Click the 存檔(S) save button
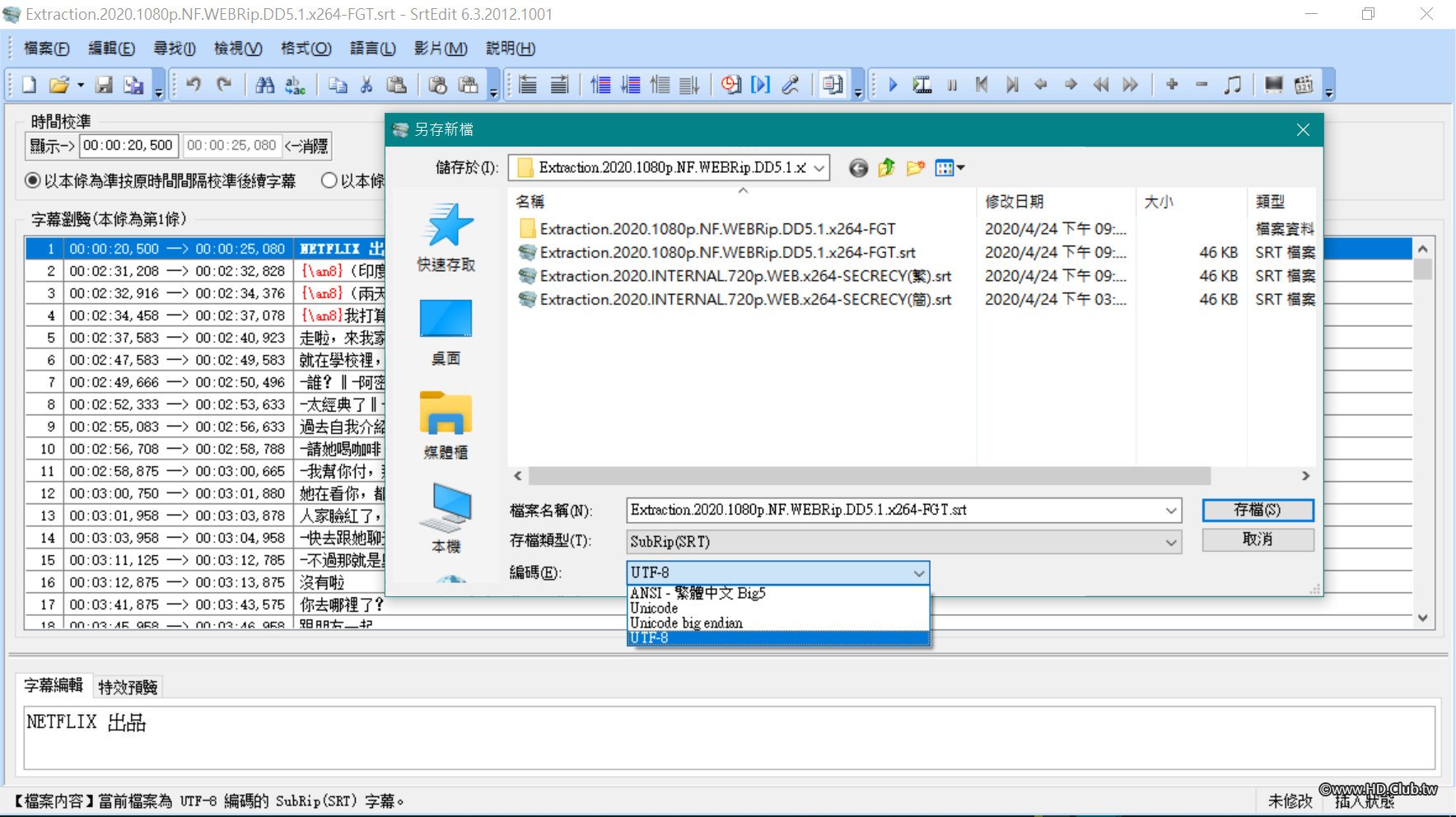The height and width of the screenshot is (817, 1456). (1258, 511)
